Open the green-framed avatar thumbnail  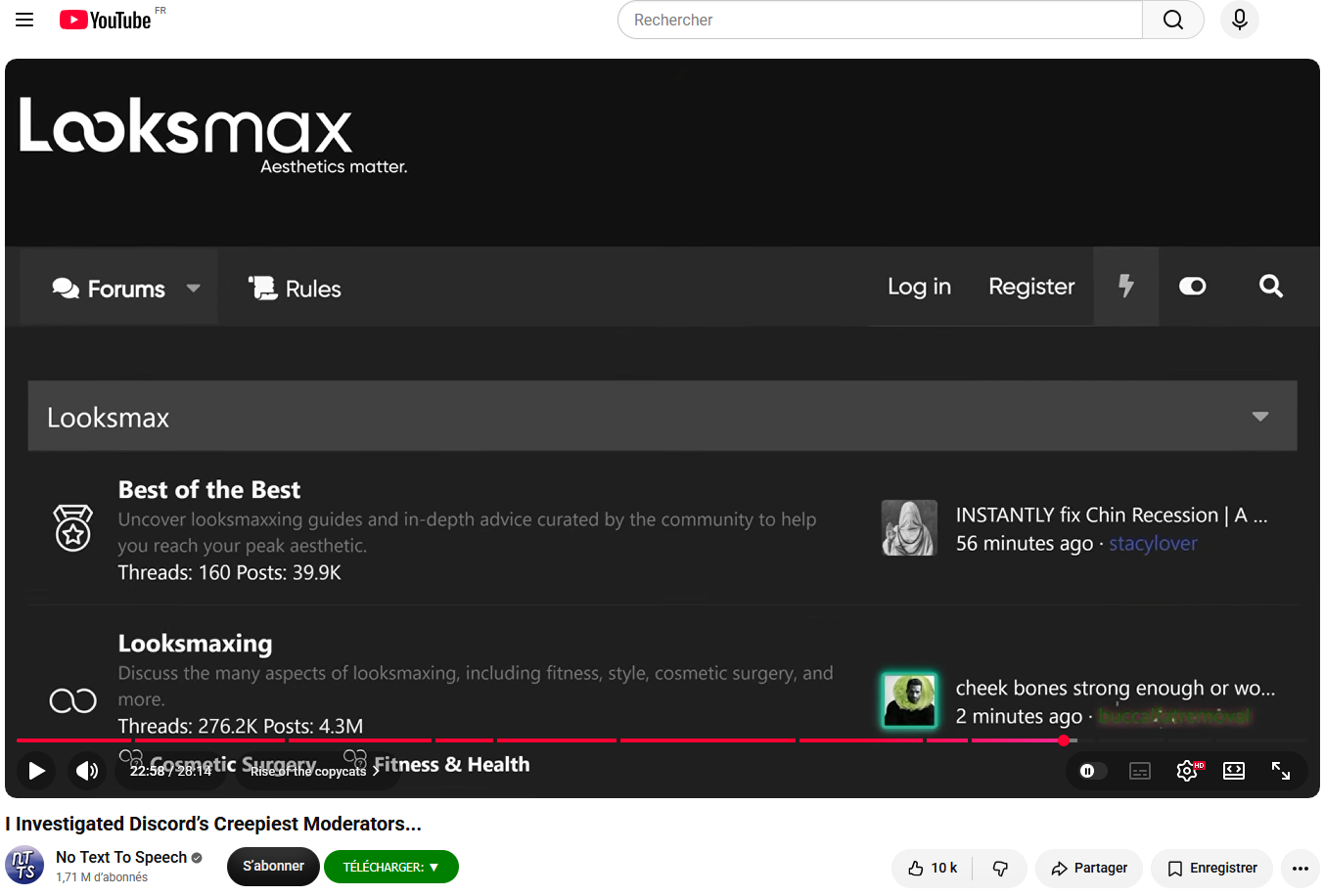pyautogui.click(x=909, y=700)
